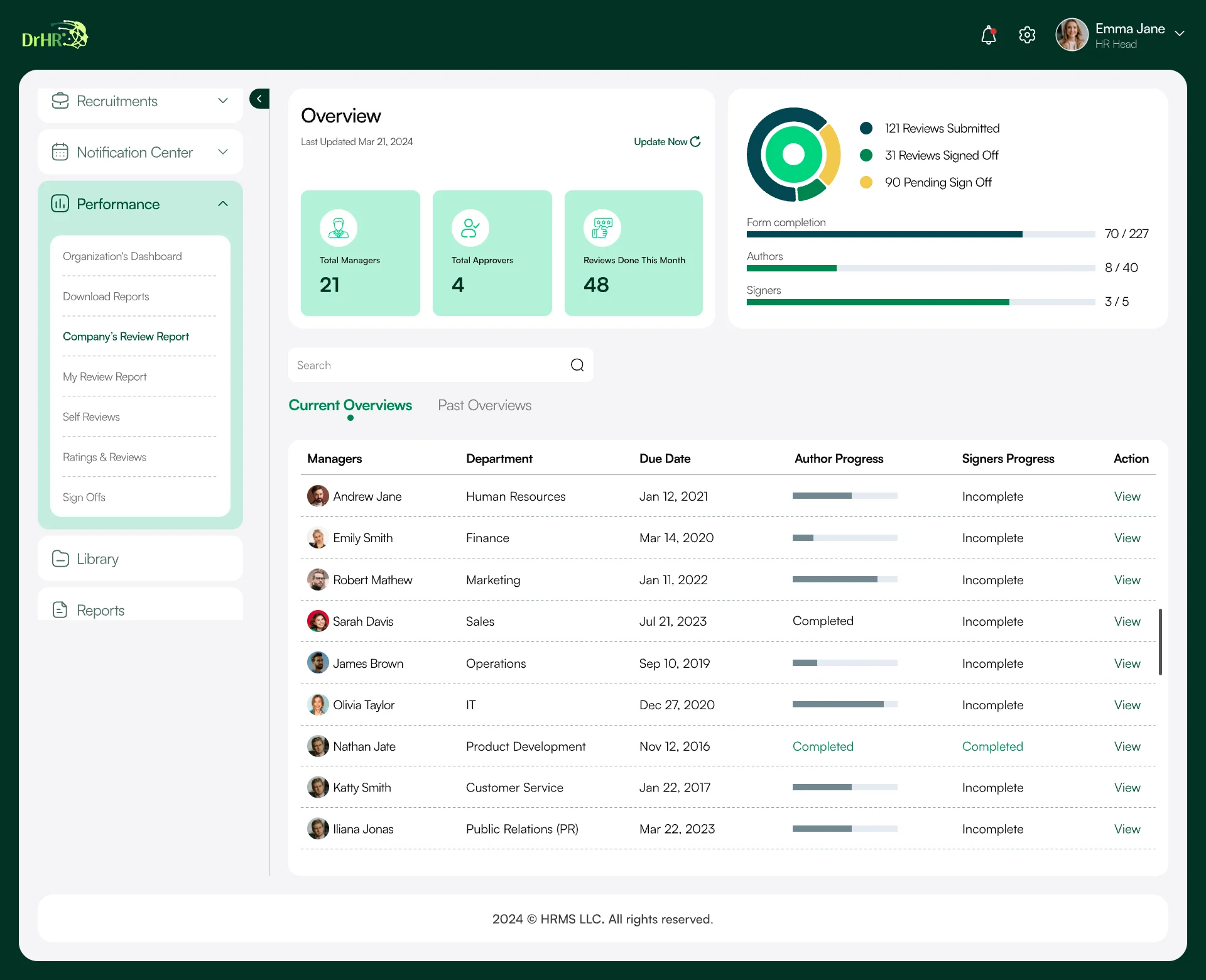The image size is (1206, 980).
Task: Click the Signers progress bar
Action: pos(921,302)
